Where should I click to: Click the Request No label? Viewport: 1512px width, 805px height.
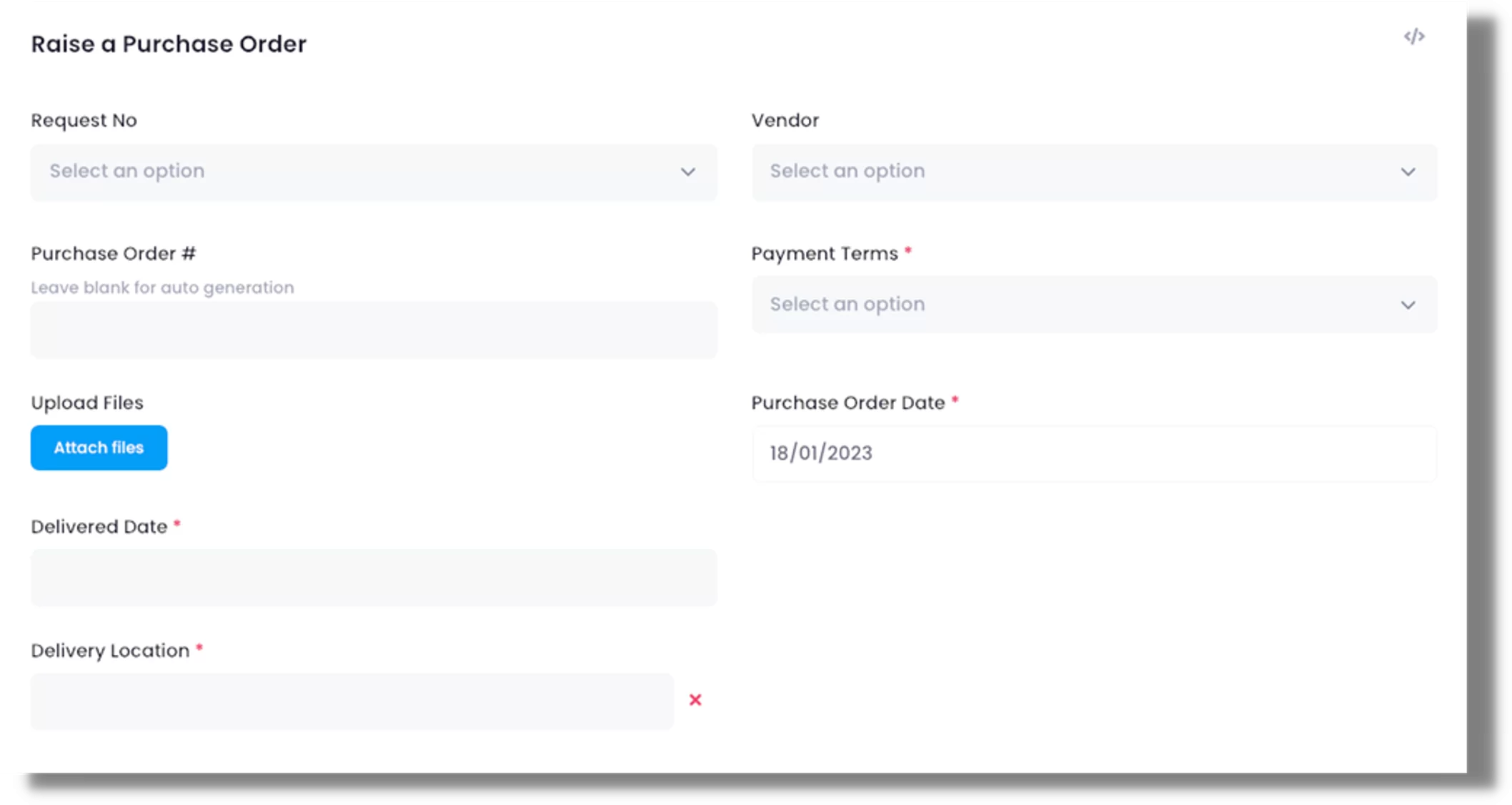(x=84, y=120)
